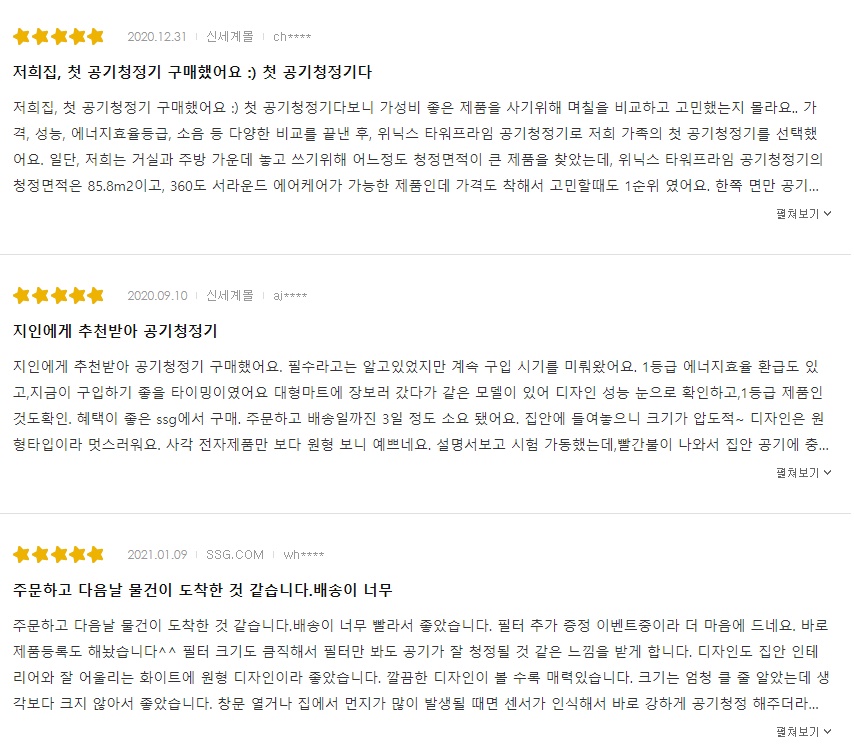
Task: Click the first star of the 2020.09.10 review
Action: [19, 295]
